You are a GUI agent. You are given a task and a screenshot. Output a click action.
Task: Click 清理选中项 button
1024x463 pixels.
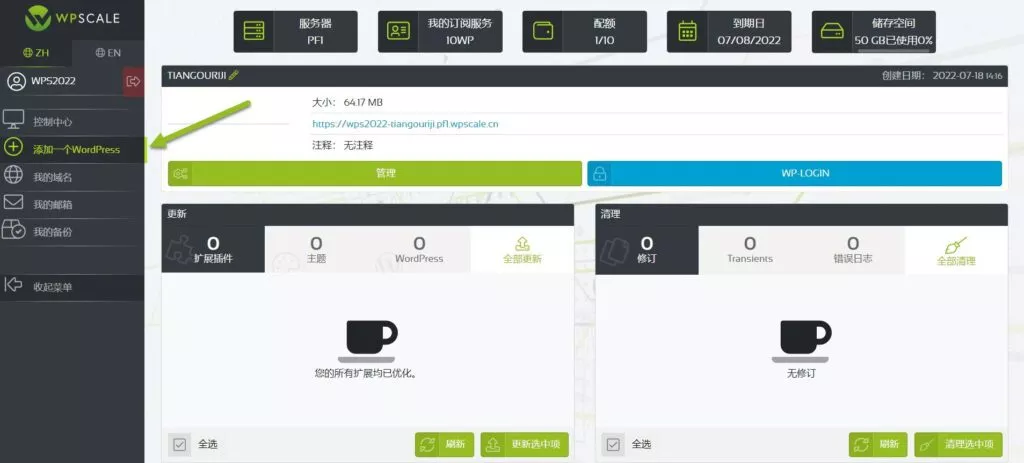coord(958,445)
